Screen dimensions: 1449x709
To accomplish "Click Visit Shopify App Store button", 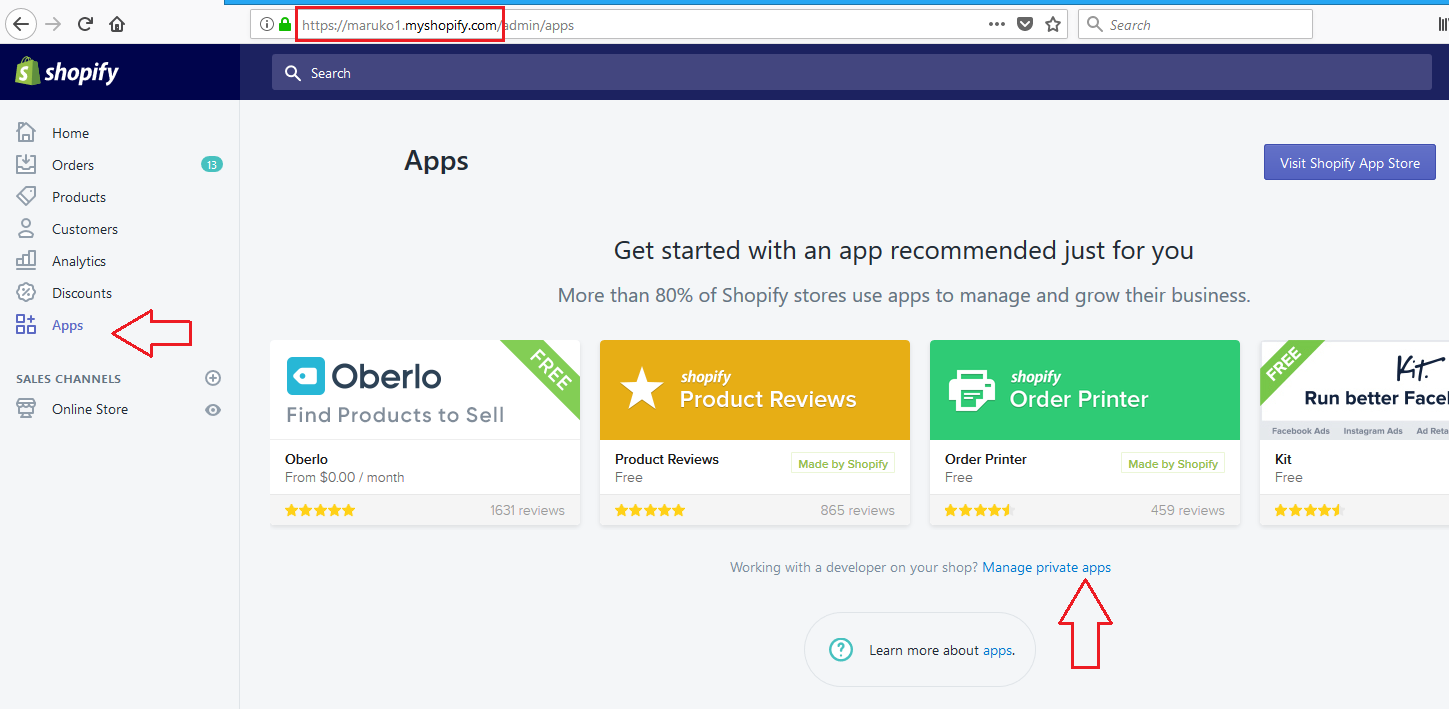I will click(x=1350, y=163).
